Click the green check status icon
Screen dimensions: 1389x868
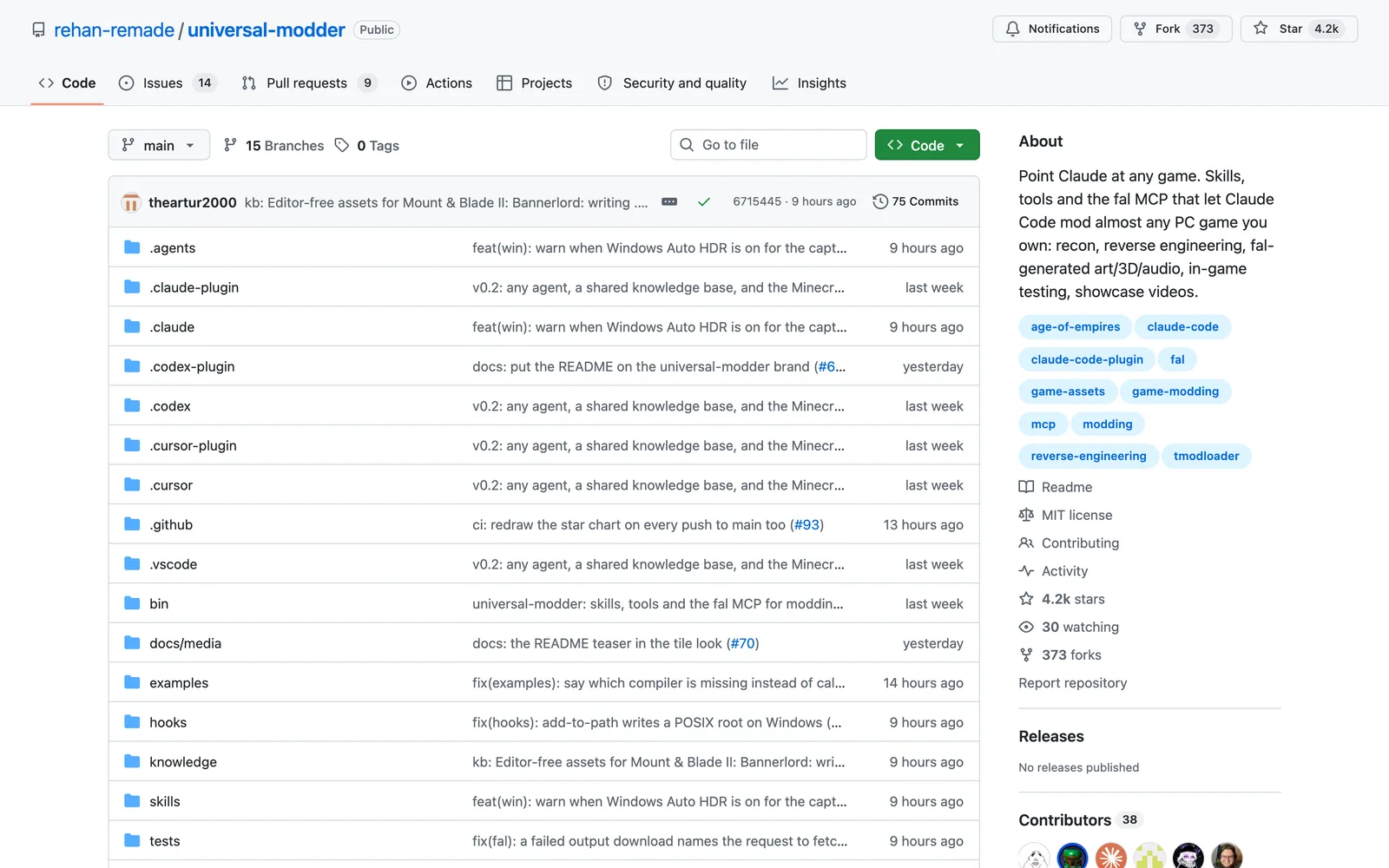click(x=704, y=201)
